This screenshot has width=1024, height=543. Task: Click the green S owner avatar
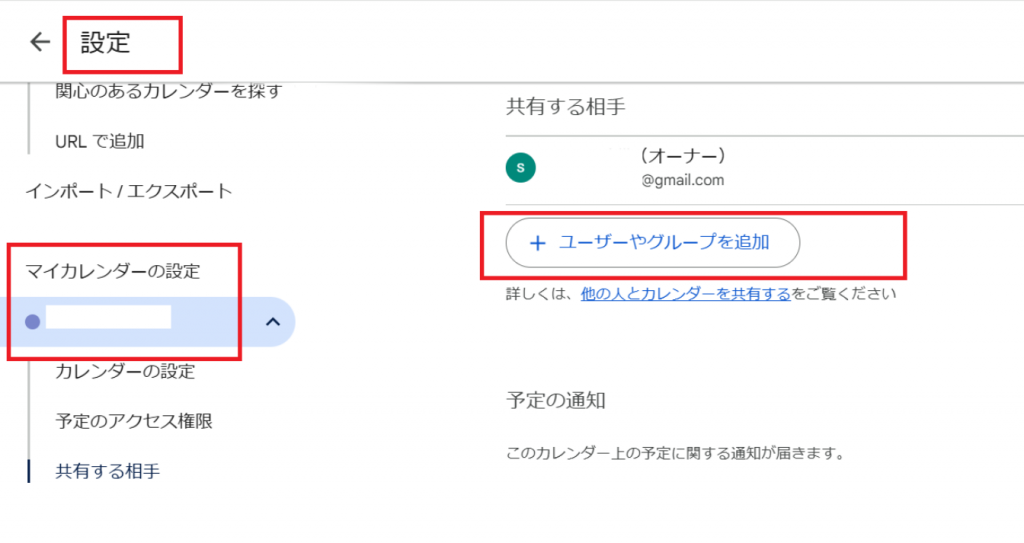pos(520,167)
